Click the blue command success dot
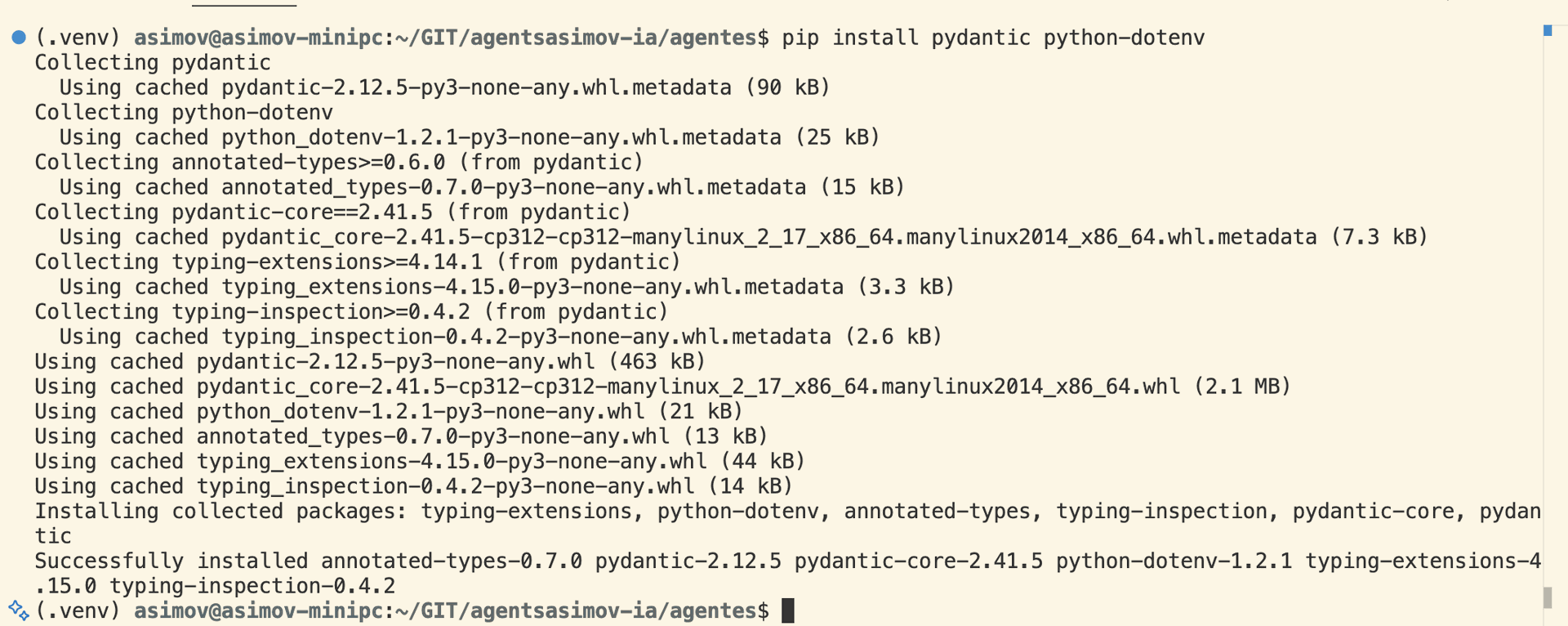This screenshot has width=1568, height=626. [19, 38]
